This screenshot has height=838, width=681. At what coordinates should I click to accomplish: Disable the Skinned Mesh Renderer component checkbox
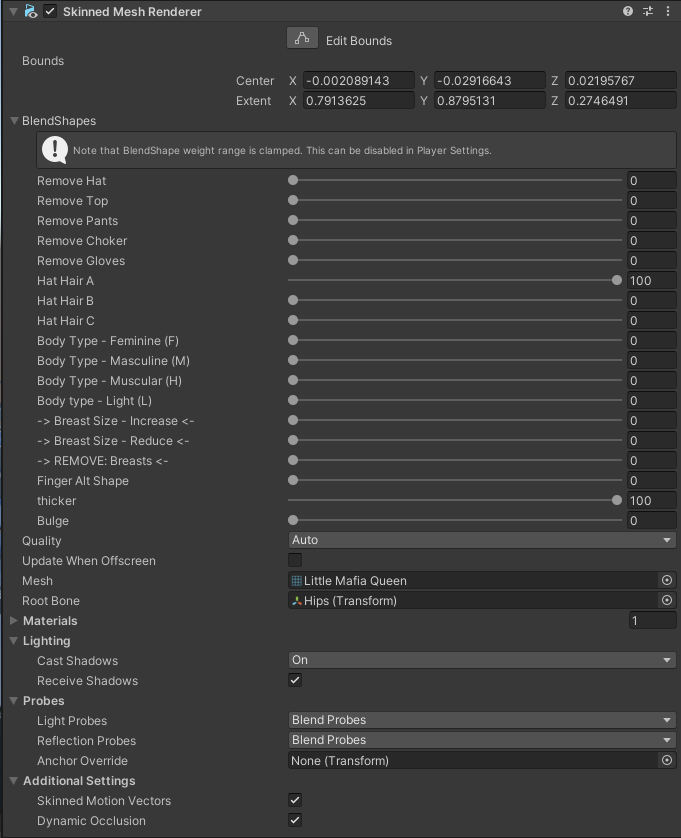pos(50,12)
